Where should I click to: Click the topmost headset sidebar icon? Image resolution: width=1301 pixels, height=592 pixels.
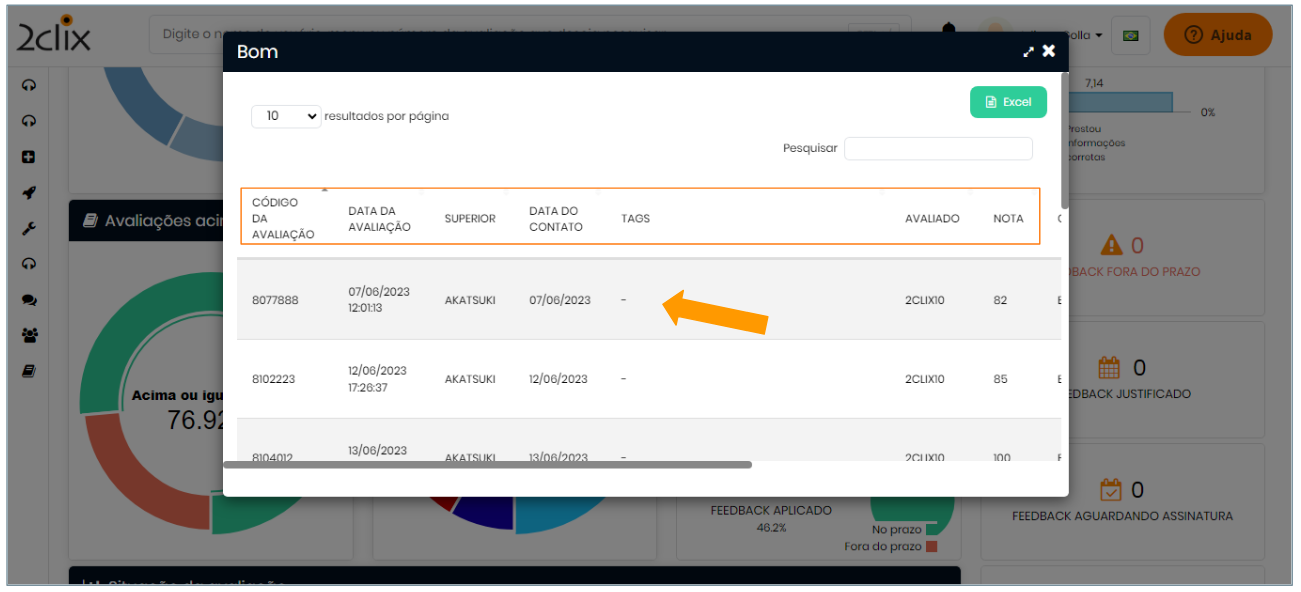tap(29, 86)
